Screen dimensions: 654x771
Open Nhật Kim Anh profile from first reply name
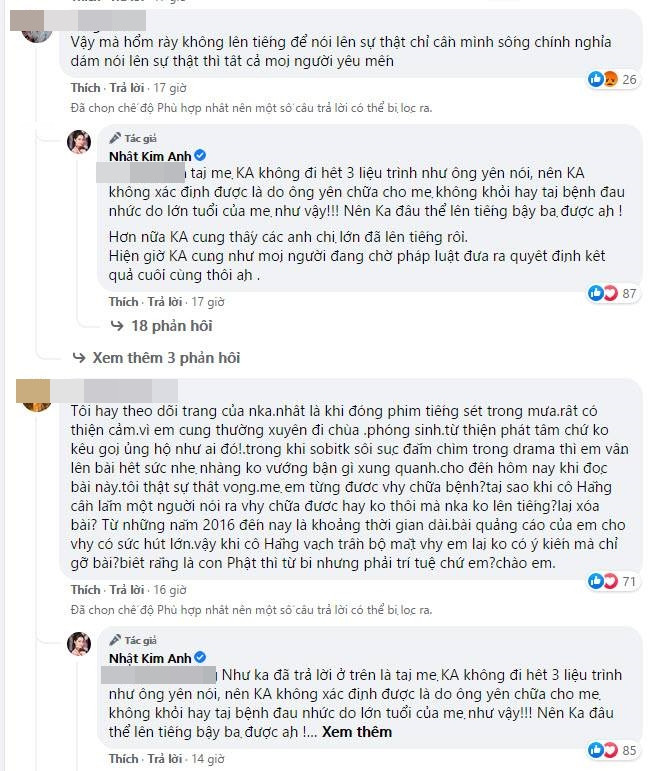pos(150,156)
